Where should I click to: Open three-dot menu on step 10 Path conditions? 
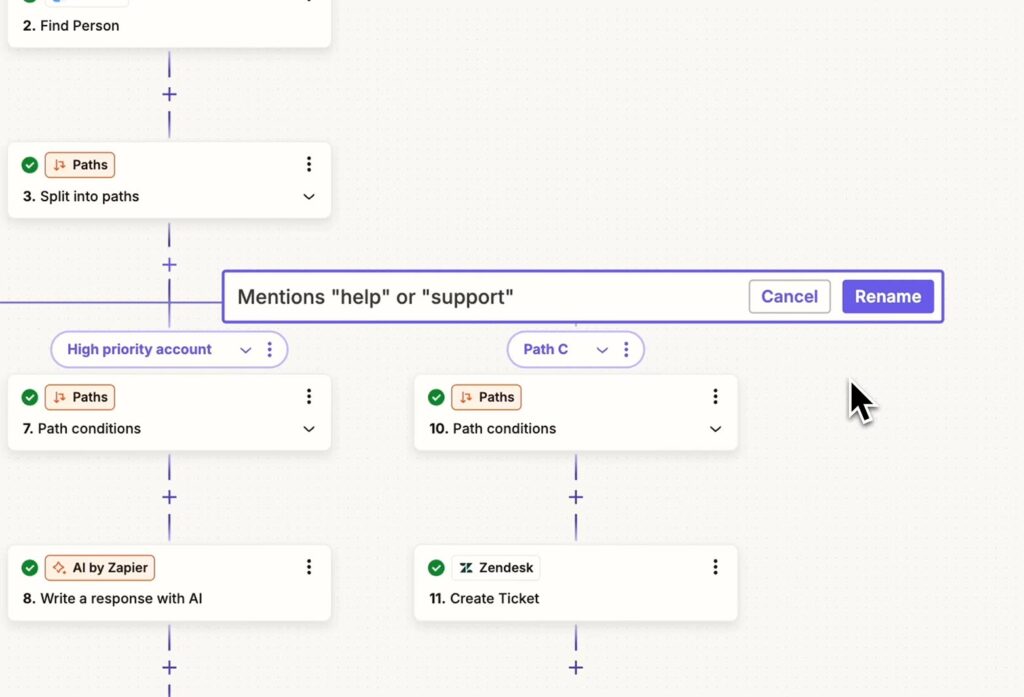coord(715,397)
